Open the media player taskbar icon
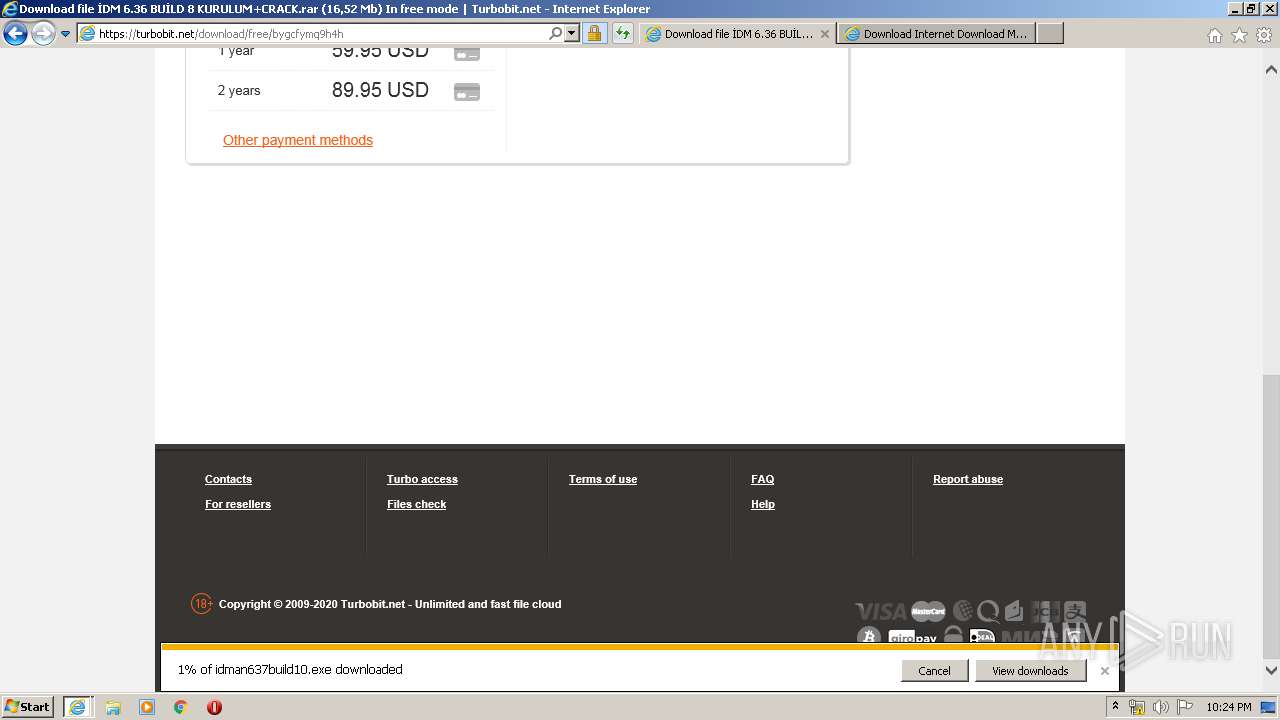This screenshot has width=1280, height=720. coord(147,707)
